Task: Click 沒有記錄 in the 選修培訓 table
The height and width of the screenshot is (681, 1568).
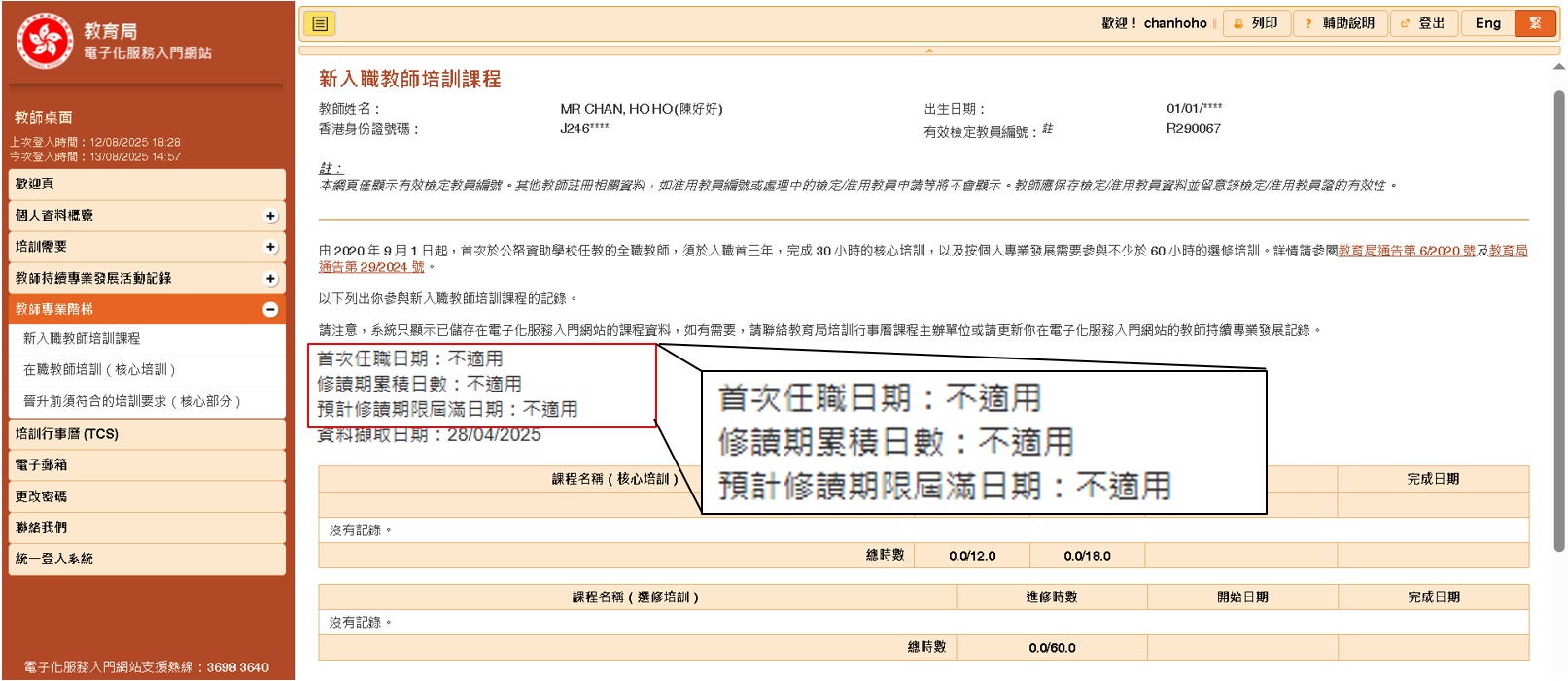Action: (x=360, y=623)
